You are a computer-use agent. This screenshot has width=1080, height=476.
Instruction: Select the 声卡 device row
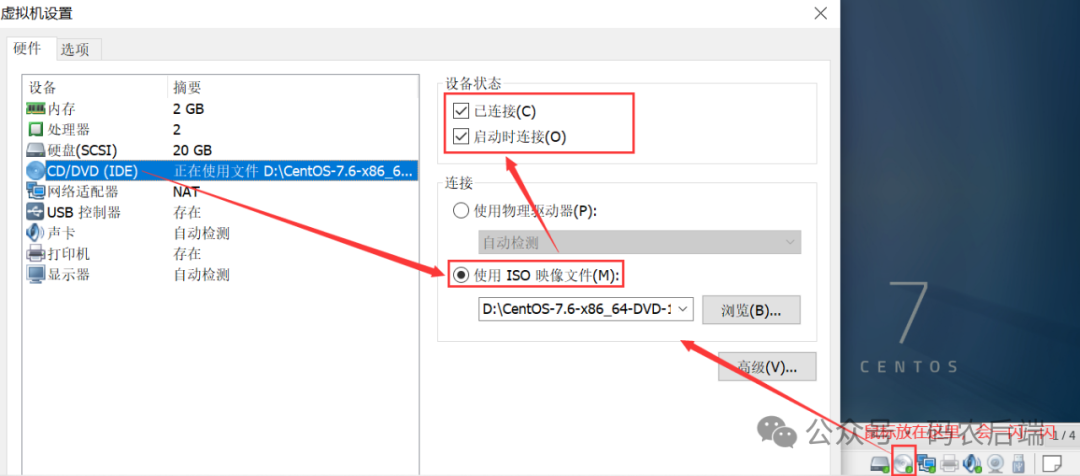pos(220,233)
